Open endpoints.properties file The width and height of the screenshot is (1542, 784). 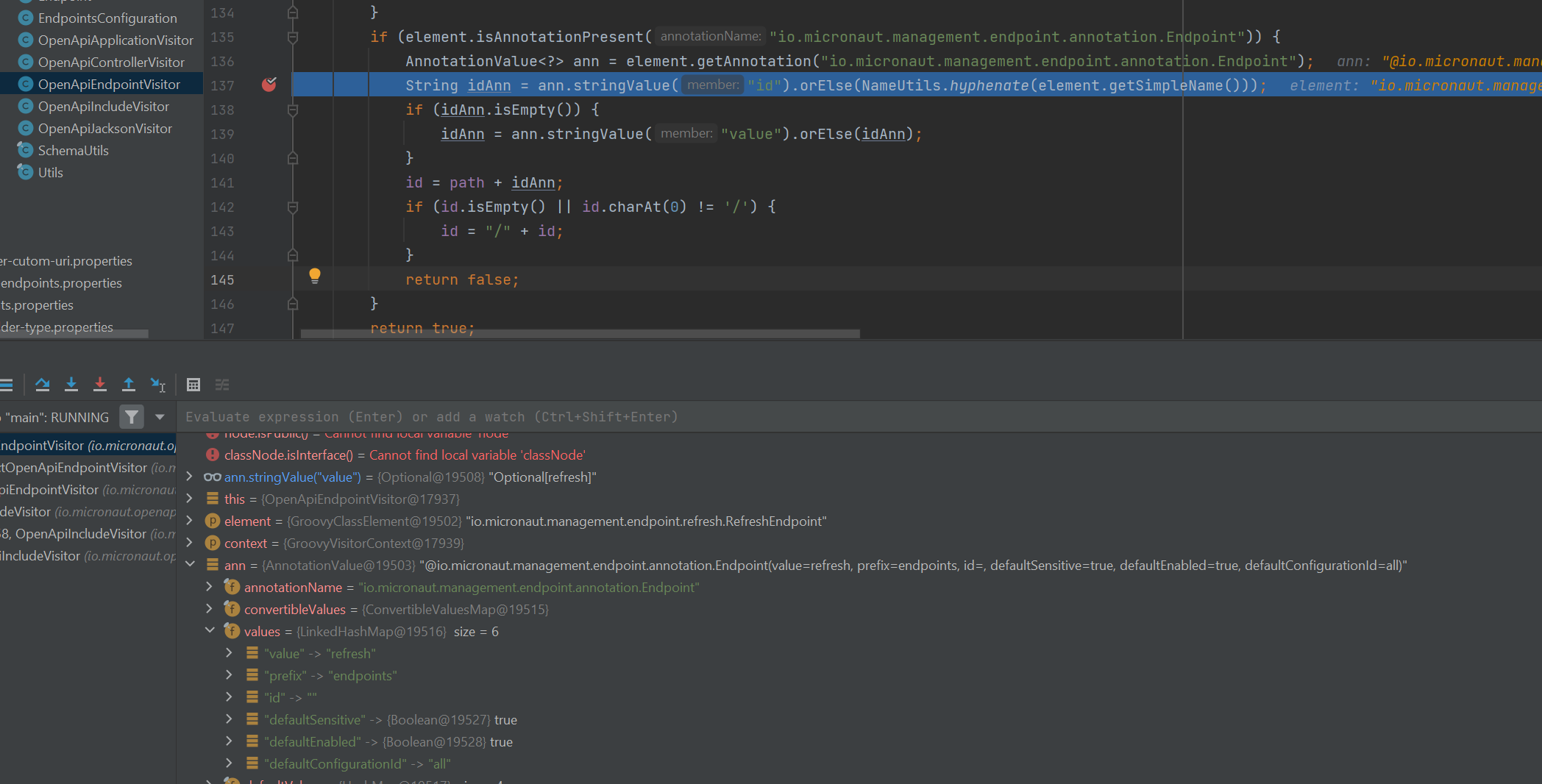61,283
